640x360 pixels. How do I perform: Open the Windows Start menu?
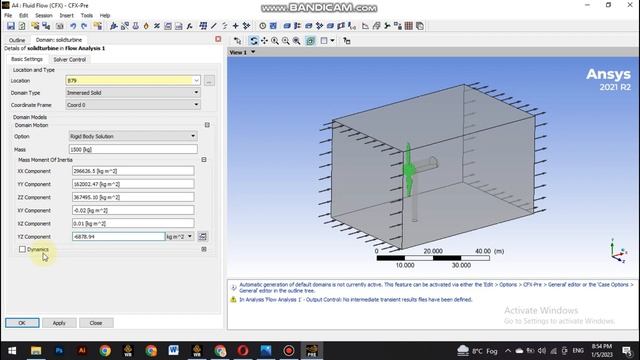pyautogui.click(x=12, y=351)
